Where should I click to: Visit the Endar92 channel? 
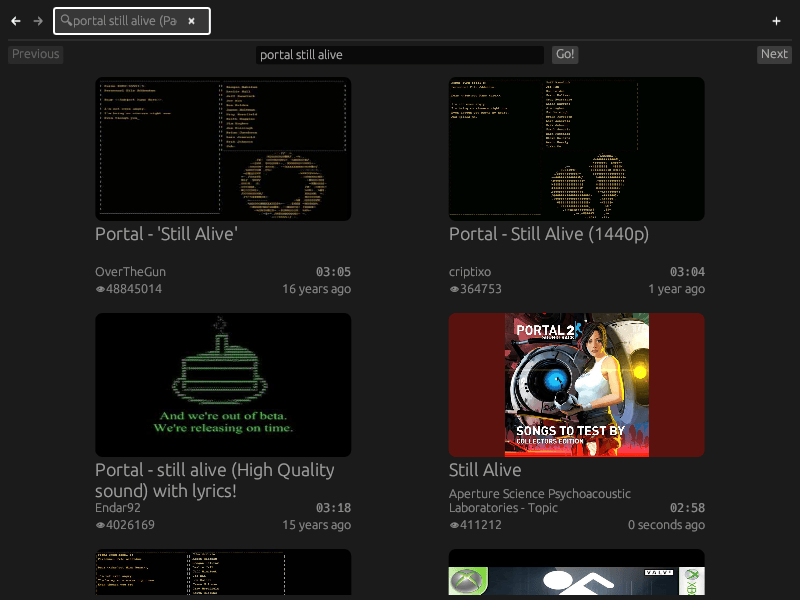point(118,508)
